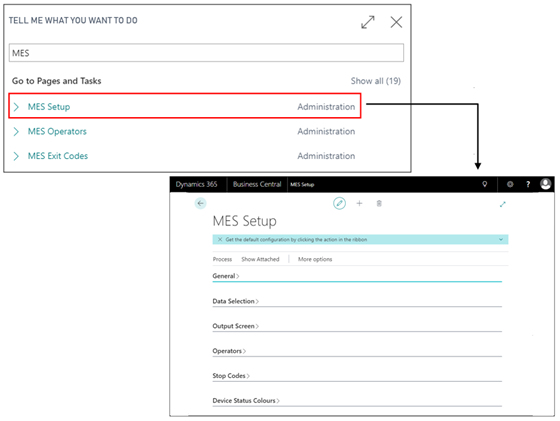Expand the General section
The width and height of the screenshot is (560, 421).
(x=226, y=276)
